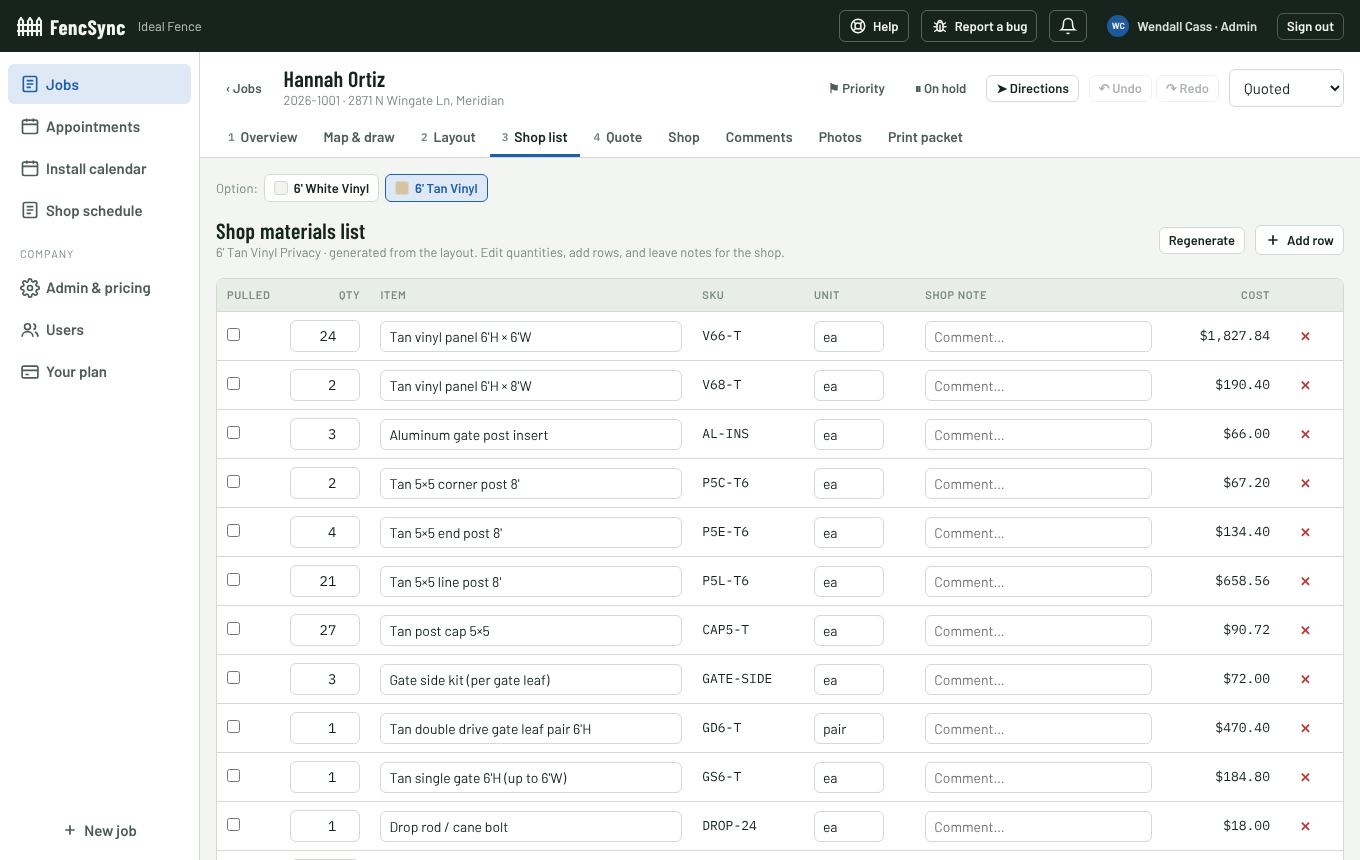Check pulled for Tan vinyl panel 6'H × 8'W
Screen dimensions: 1360x860
pos(233,384)
